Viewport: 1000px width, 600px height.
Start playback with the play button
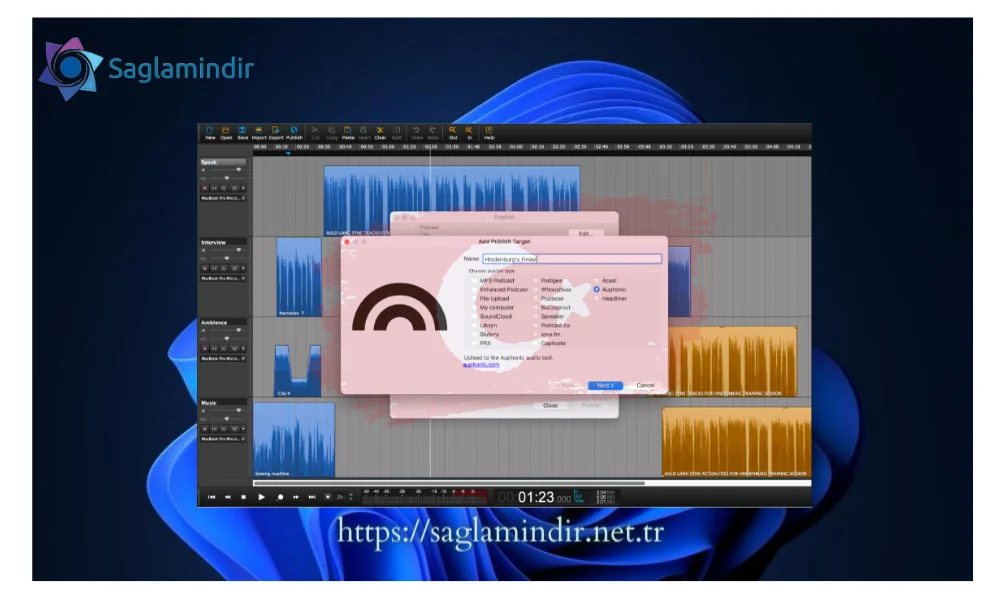[261, 497]
